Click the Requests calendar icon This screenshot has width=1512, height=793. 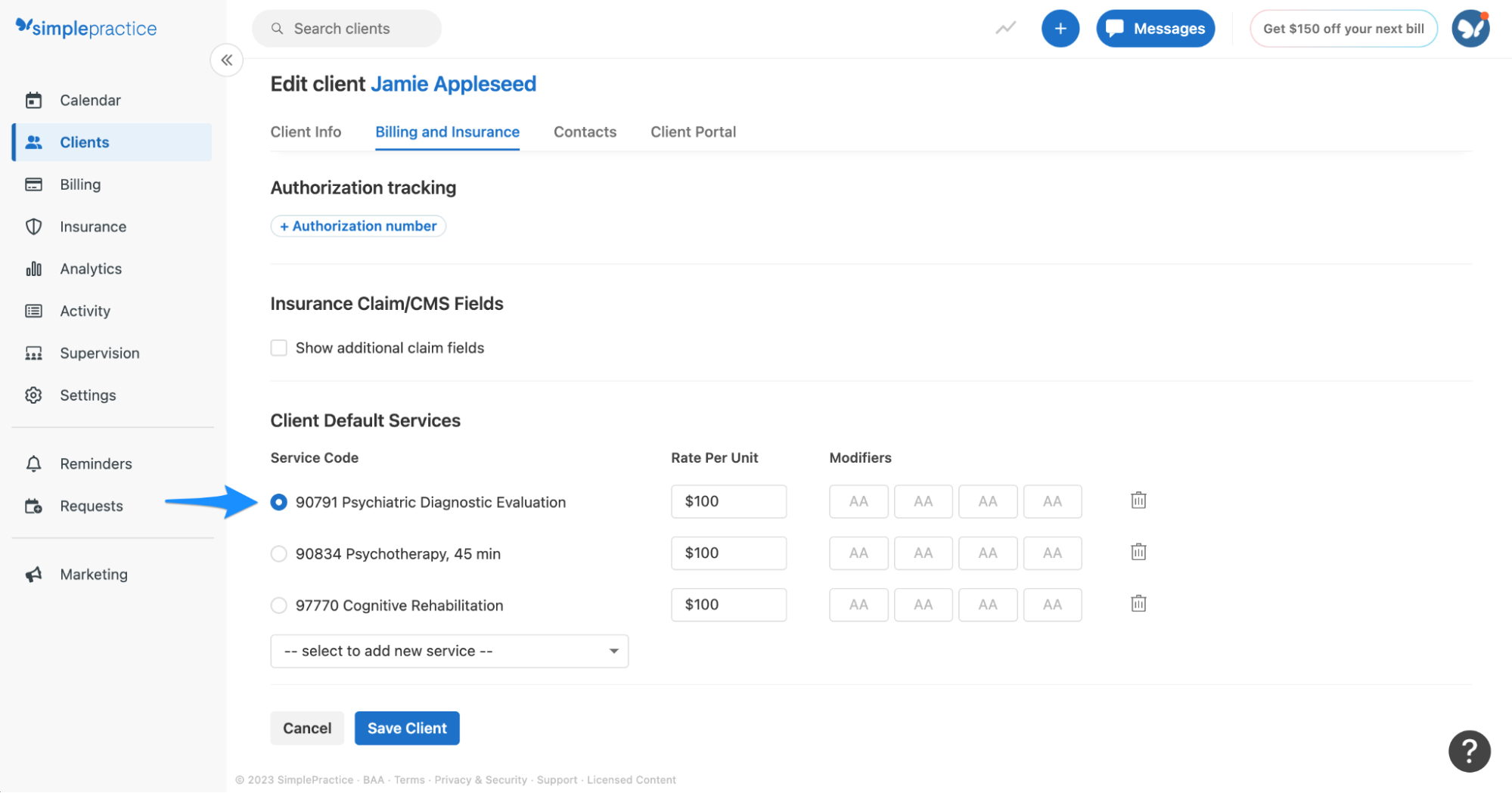click(33, 506)
